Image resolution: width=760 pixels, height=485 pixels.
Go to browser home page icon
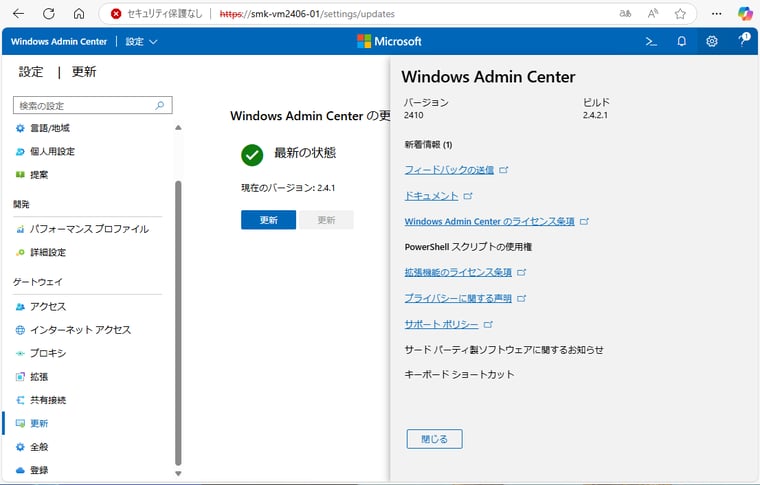79,14
